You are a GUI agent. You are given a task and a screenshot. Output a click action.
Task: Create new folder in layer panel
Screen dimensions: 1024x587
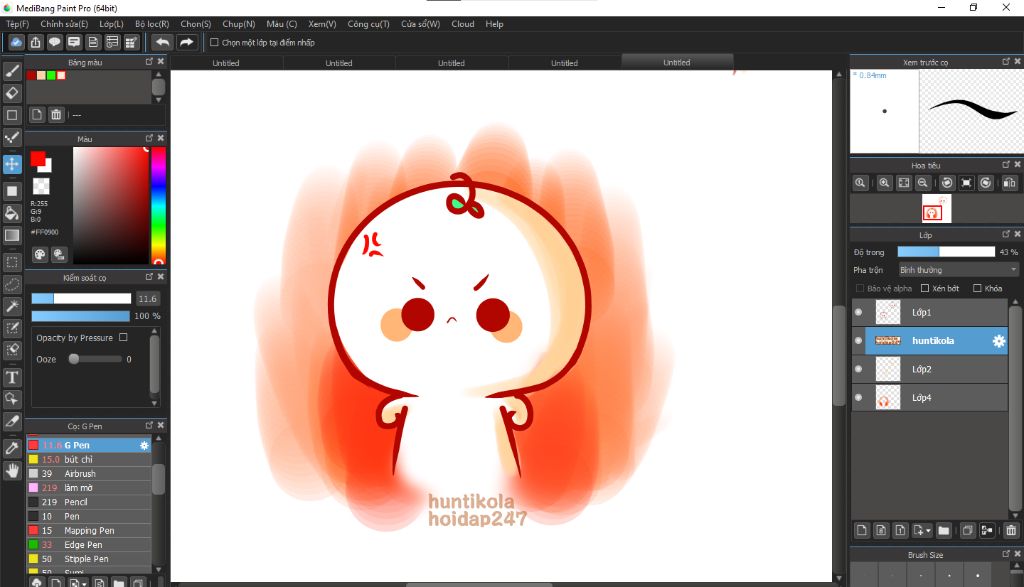[944, 530]
